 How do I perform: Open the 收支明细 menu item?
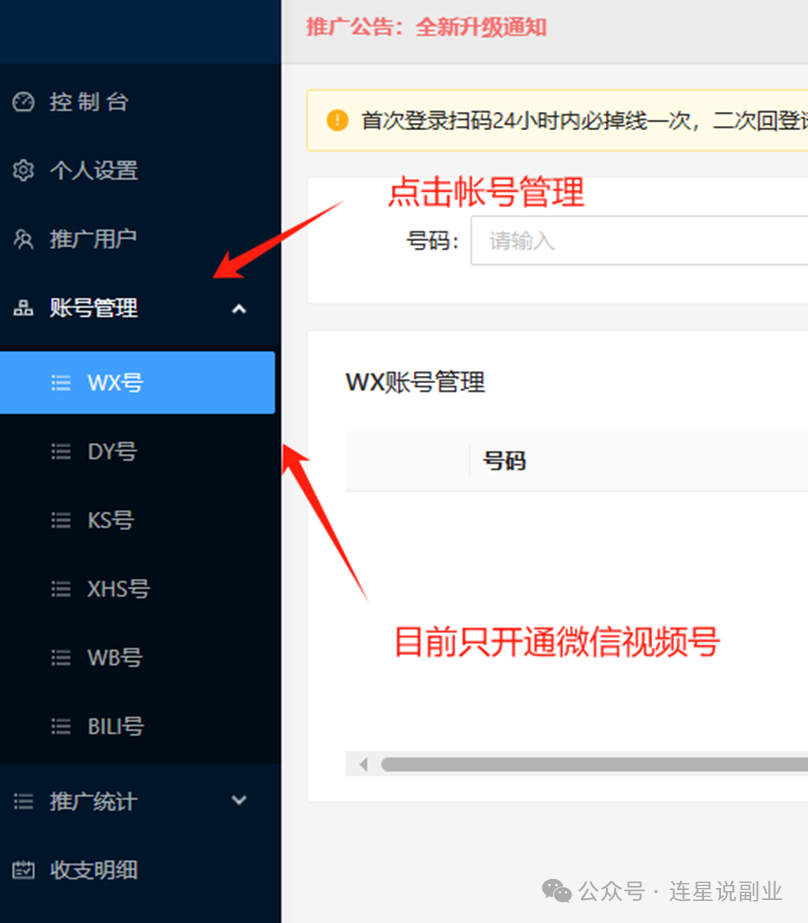pyautogui.click(x=94, y=869)
